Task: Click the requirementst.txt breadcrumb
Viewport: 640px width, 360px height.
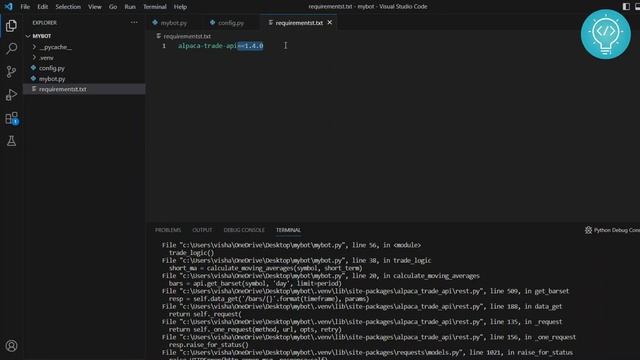Action: pyautogui.click(x=187, y=36)
